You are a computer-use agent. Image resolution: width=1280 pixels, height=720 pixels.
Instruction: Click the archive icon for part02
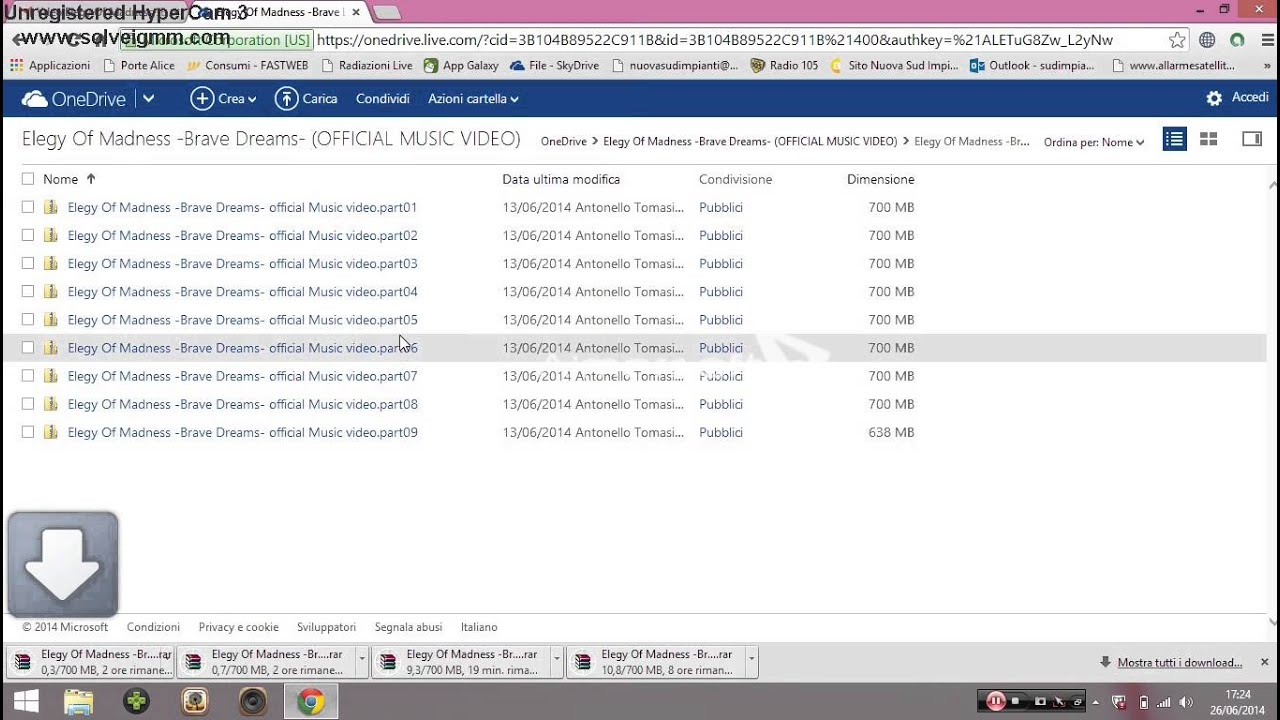[51, 235]
